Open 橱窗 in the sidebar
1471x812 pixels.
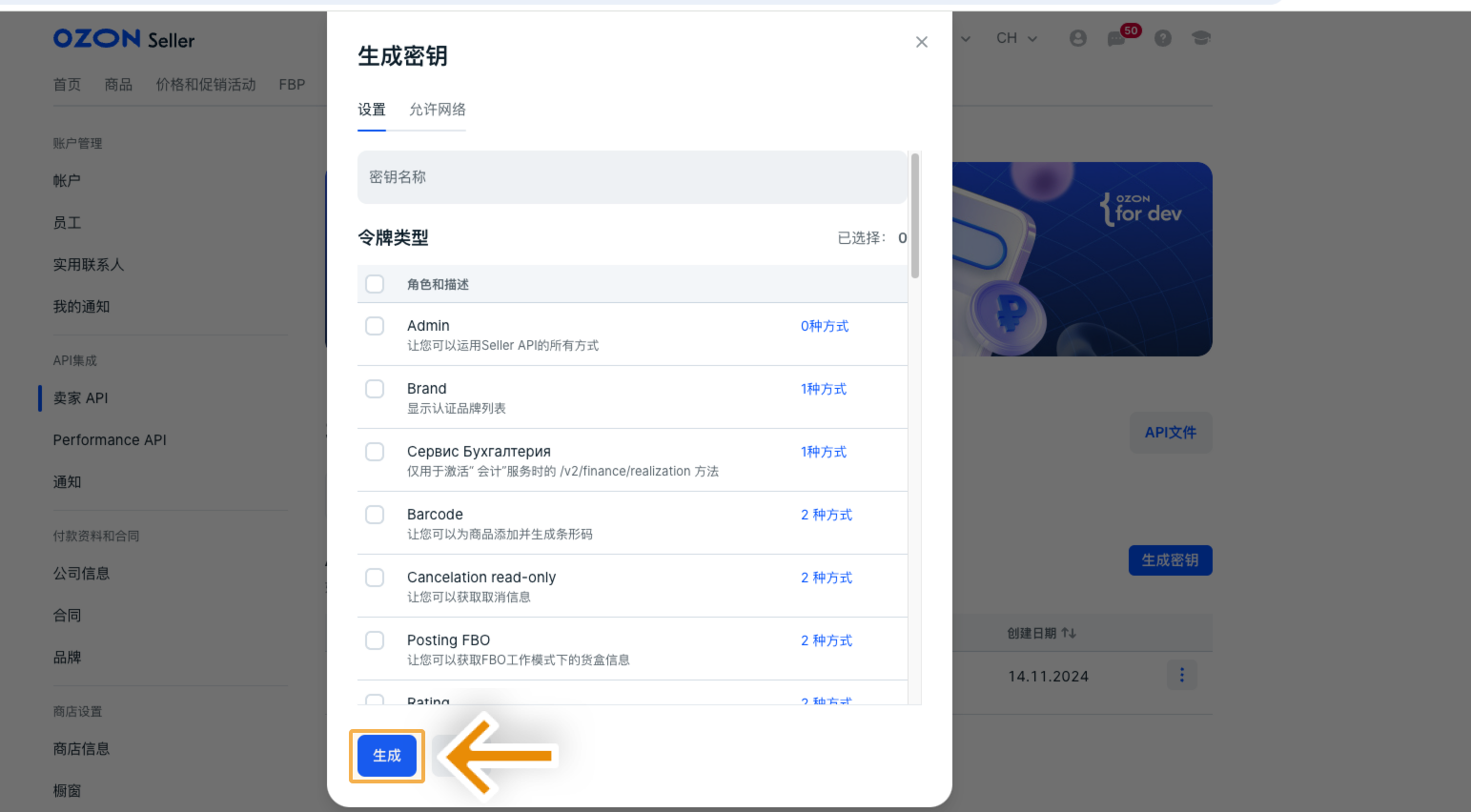pos(67,791)
